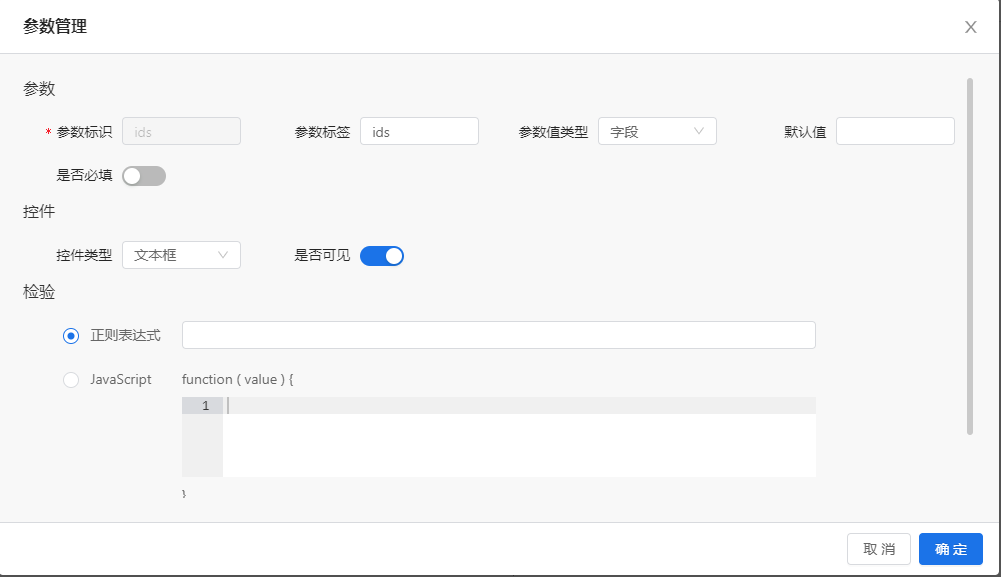The height and width of the screenshot is (577, 1001).
Task: Open the 参数值类型 dropdown
Action: tap(657, 131)
